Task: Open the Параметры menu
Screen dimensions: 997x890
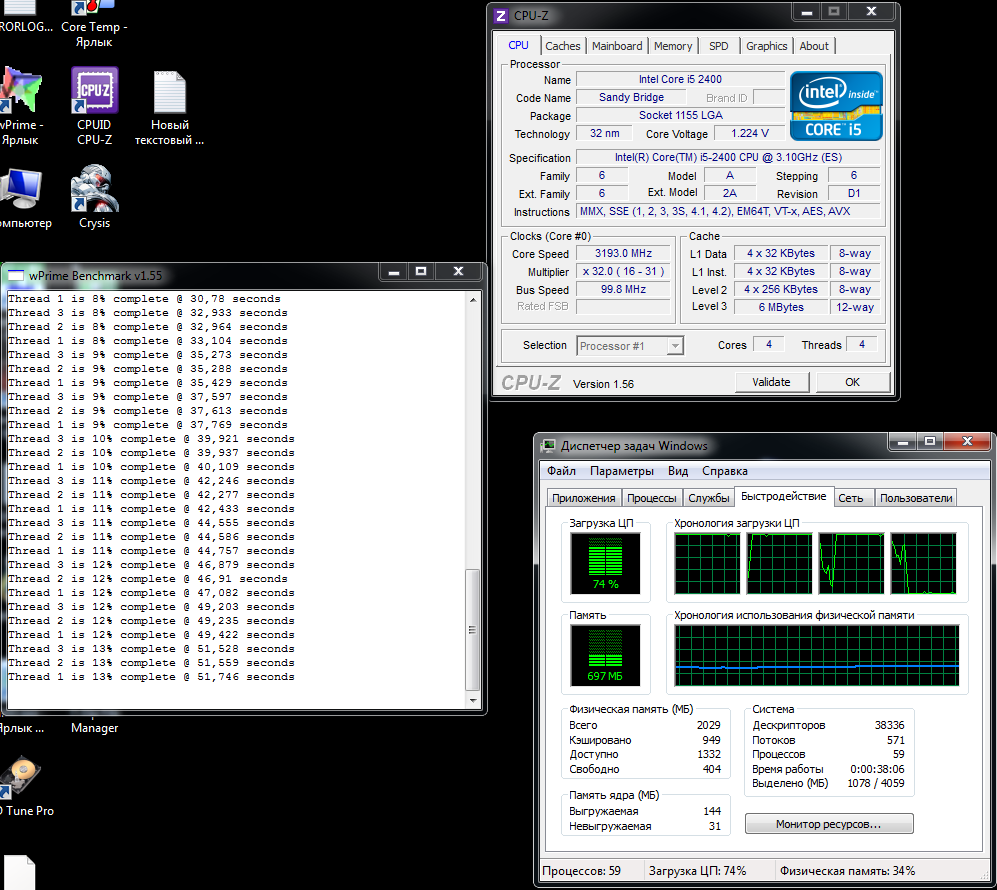Action: 621,471
